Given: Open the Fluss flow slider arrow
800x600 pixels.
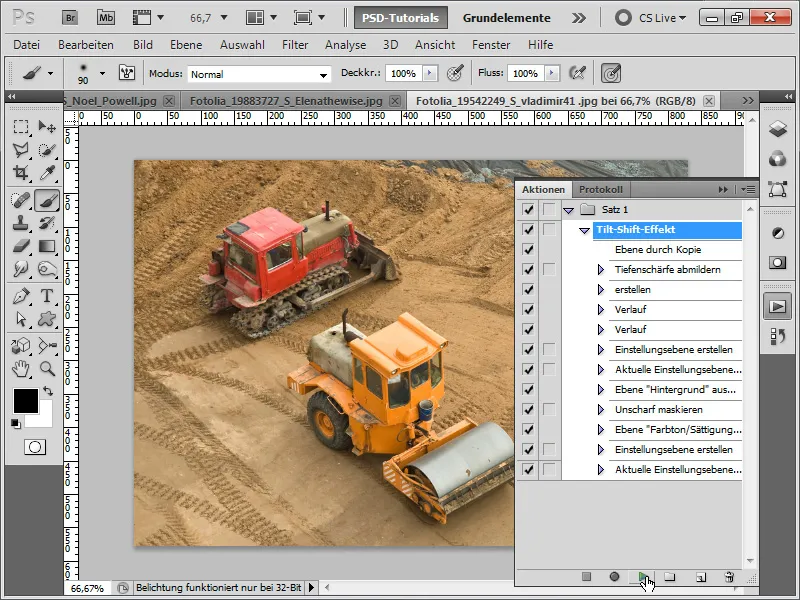Looking at the screenshot, I should (x=552, y=73).
